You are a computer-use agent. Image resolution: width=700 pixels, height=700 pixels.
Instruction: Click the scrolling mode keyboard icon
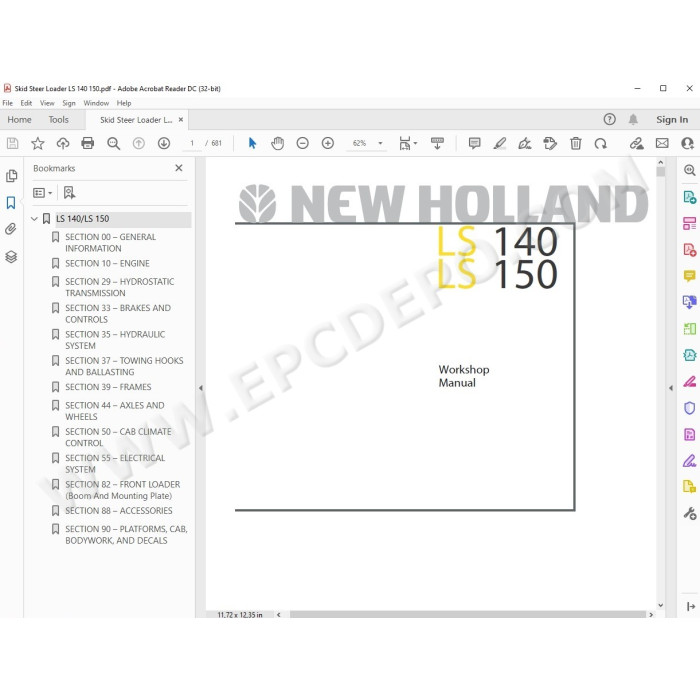pyautogui.click(x=437, y=143)
